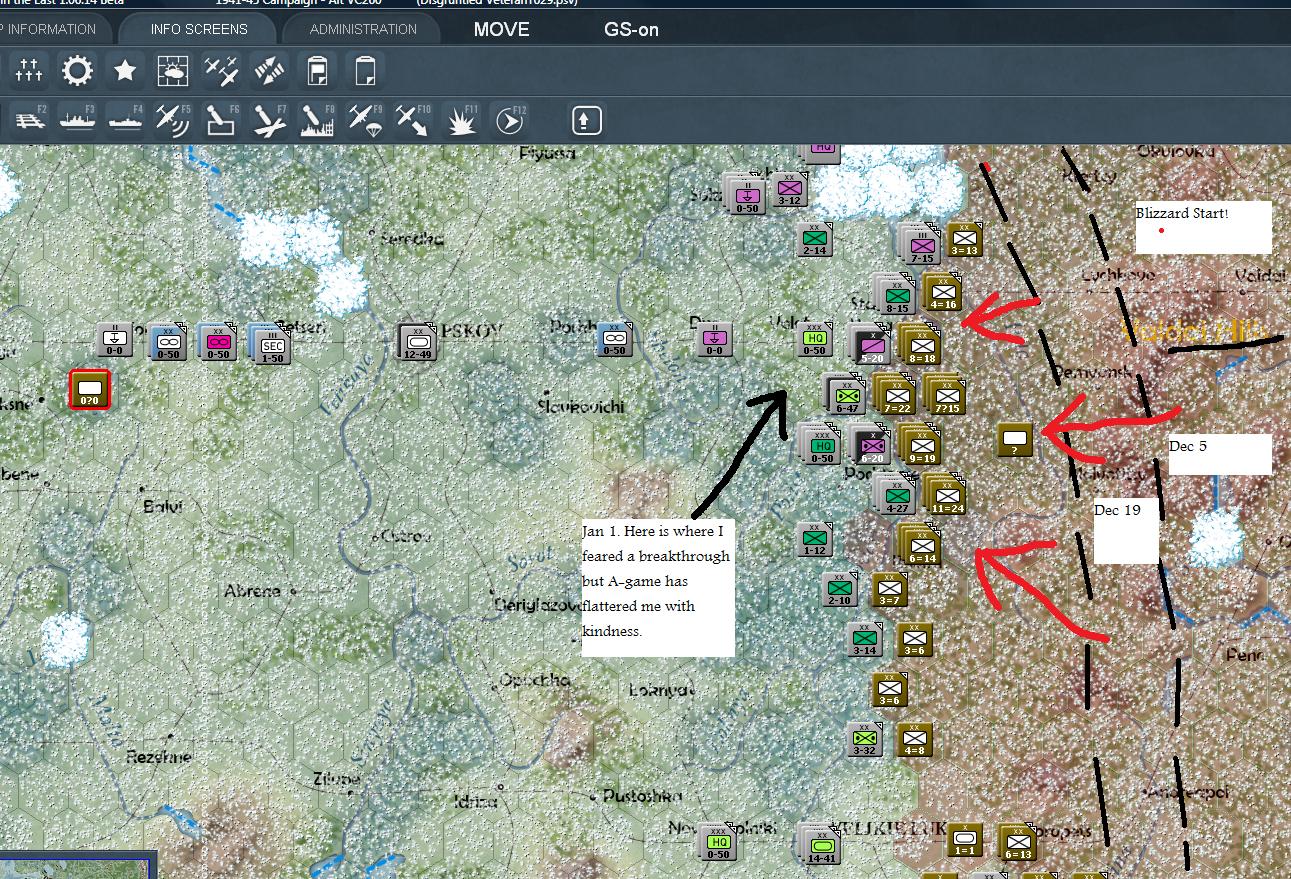Screen dimensions: 1291x879
Task: Click the Abrene town label
Action: pos(252,591)
